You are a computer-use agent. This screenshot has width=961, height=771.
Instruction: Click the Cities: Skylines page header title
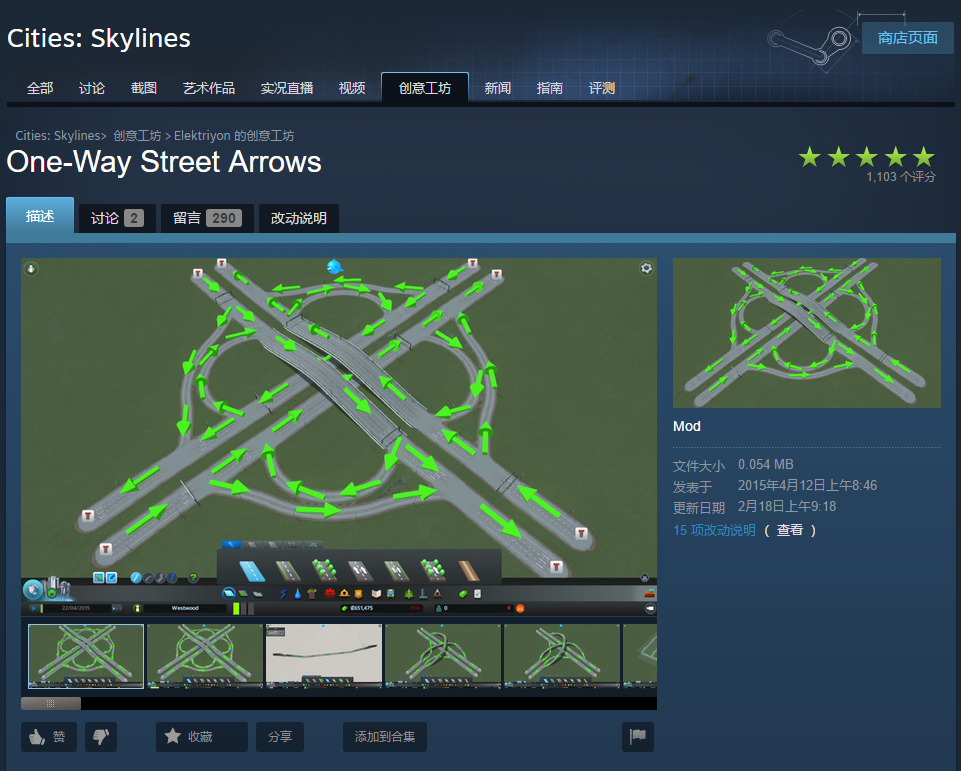tap(99, 38)
